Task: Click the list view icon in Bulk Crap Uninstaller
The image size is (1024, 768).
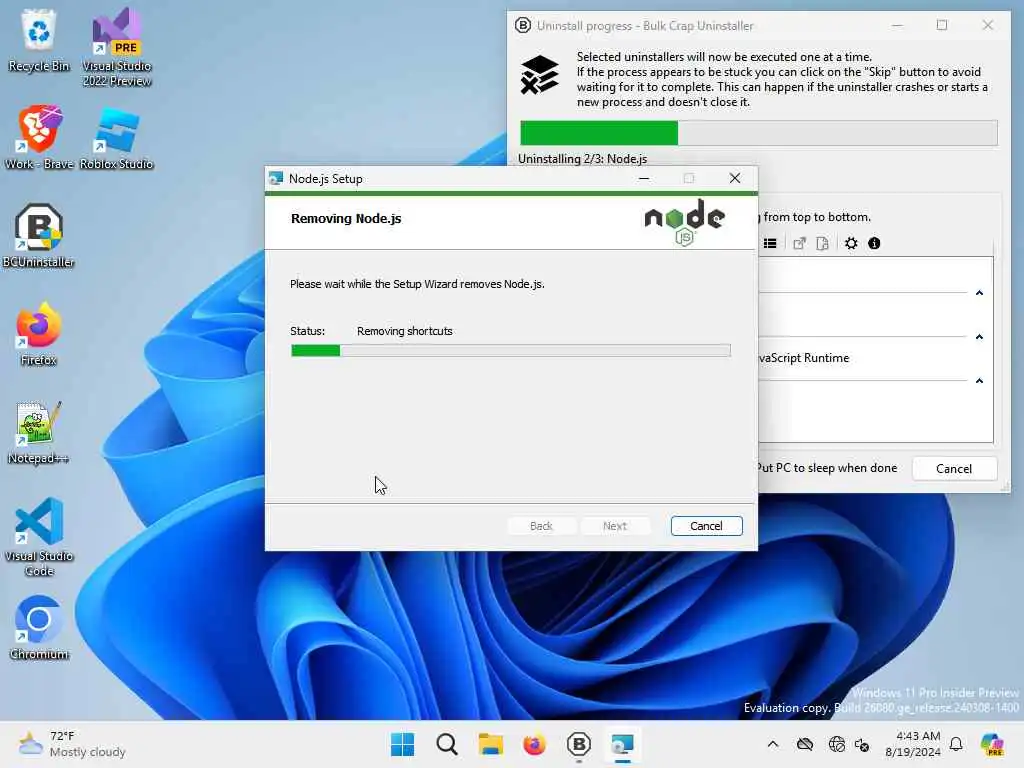Action: pyautogui.click(x=770, y=244)
